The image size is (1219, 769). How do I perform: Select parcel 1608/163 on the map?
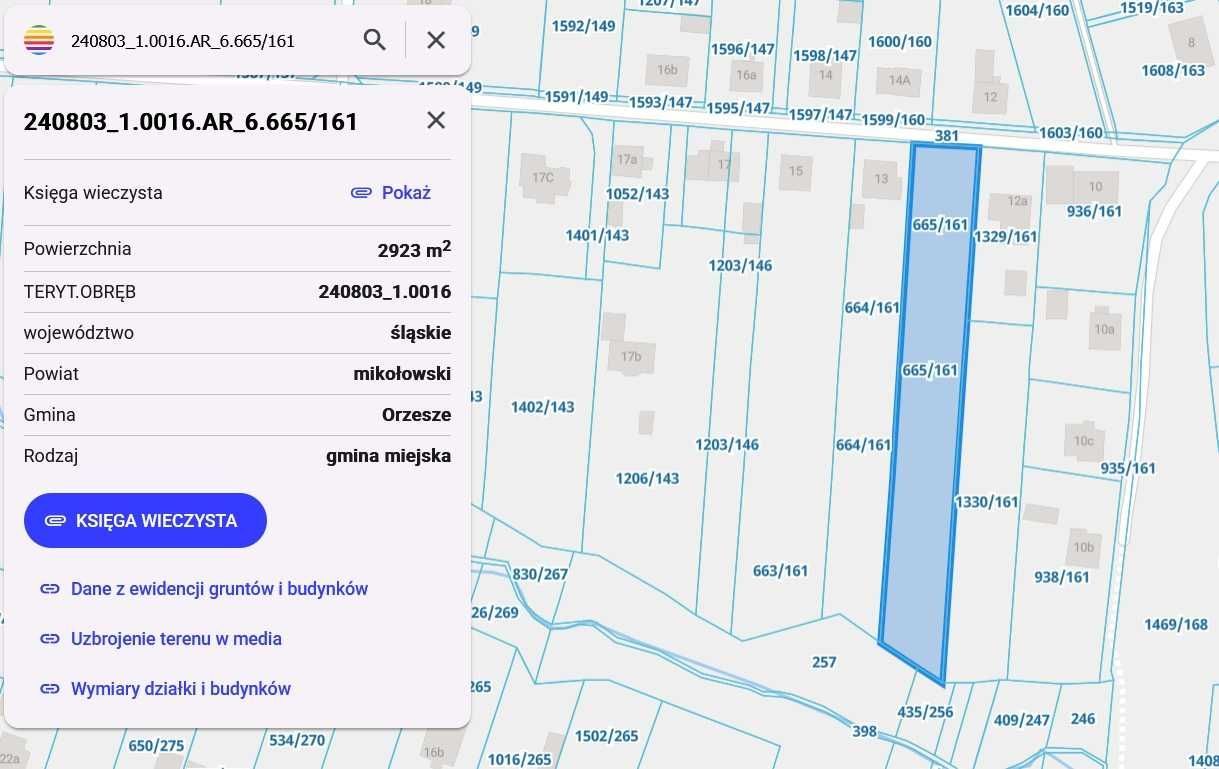pyautogui.click(x=1174, y=71)
